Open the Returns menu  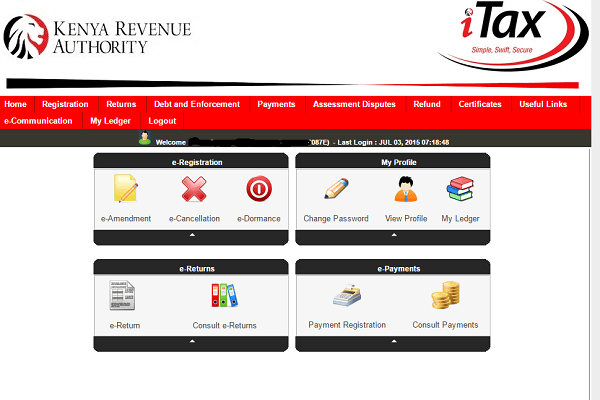(x=121, y=104)
